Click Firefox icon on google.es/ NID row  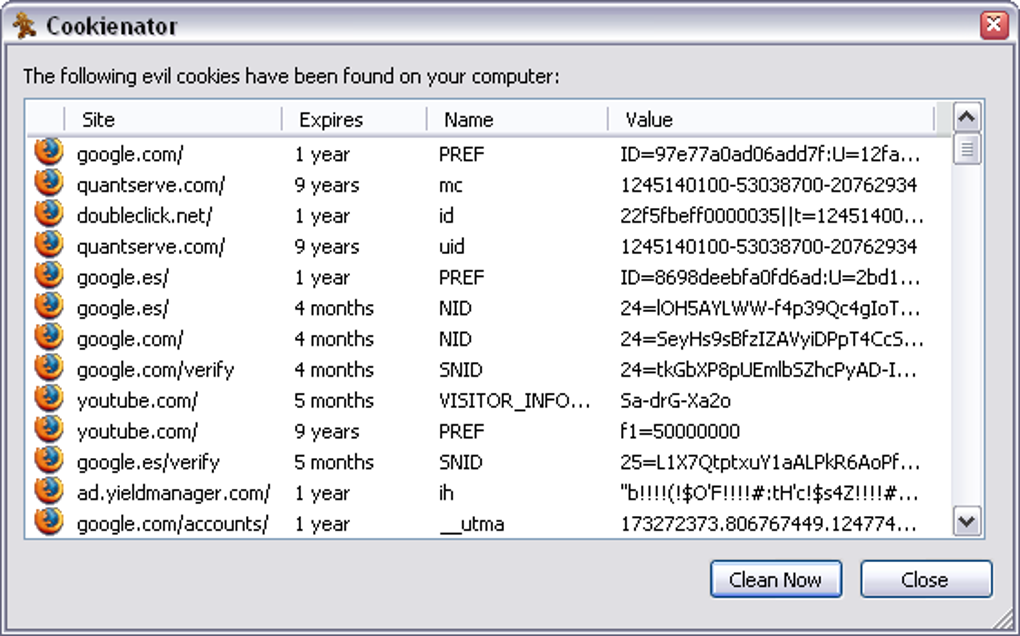49,306
